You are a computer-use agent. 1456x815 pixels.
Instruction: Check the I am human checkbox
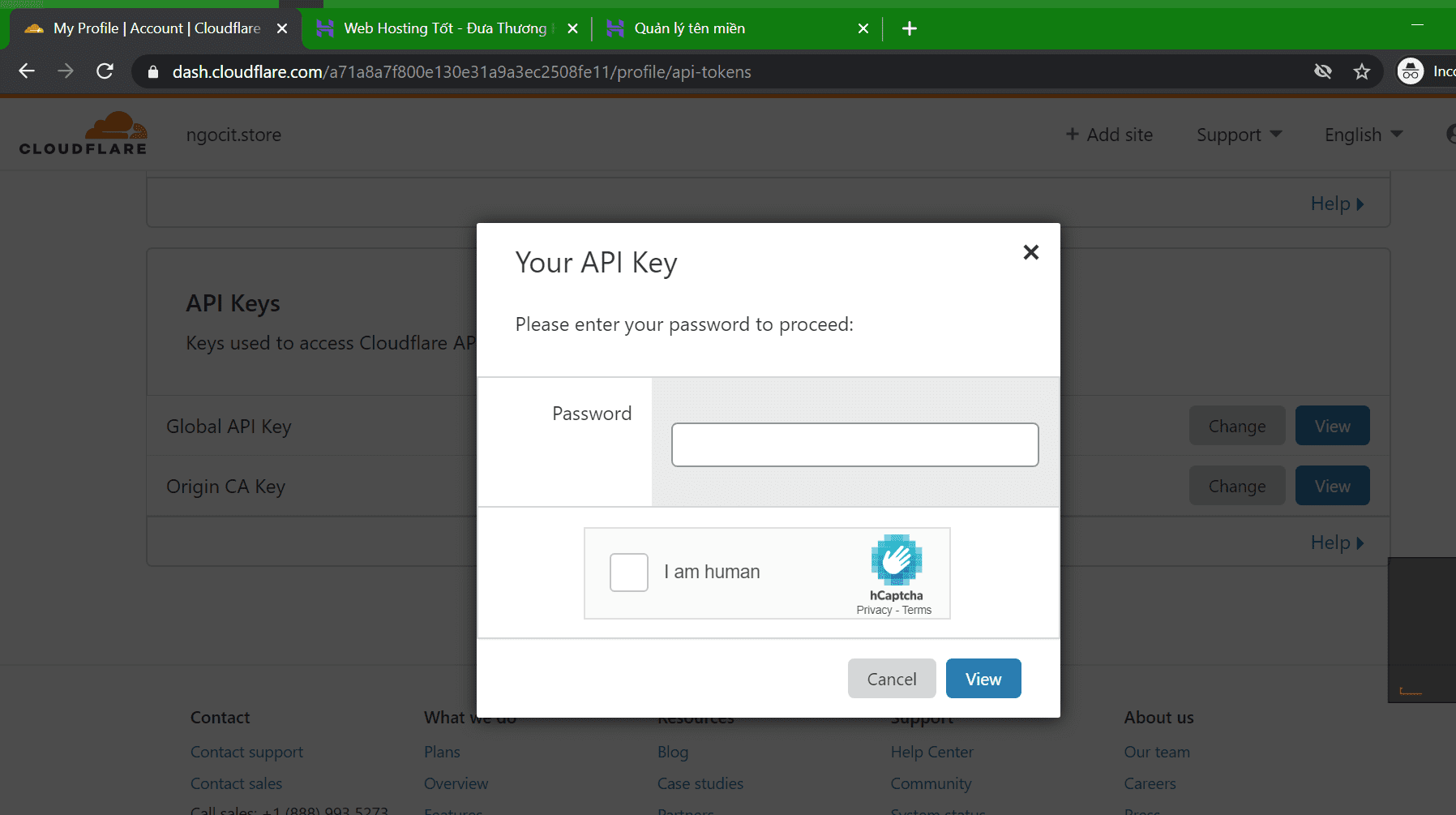[x=628, y=573]
